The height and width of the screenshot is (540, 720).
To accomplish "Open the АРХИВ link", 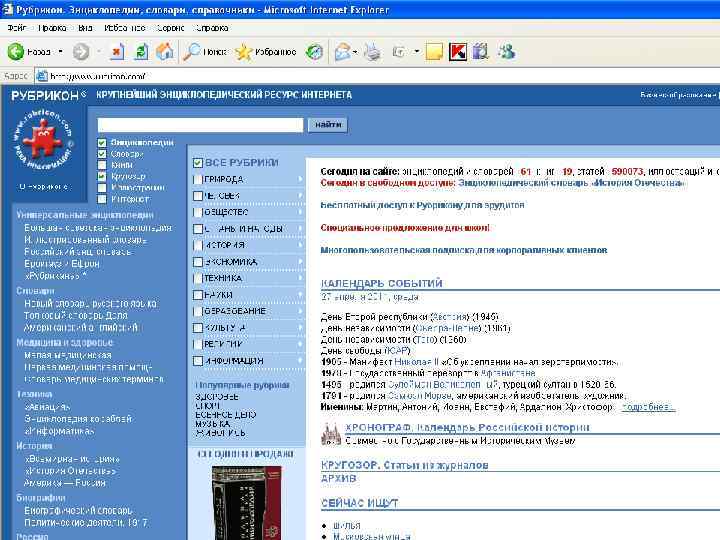I will [x=338, y=478].
